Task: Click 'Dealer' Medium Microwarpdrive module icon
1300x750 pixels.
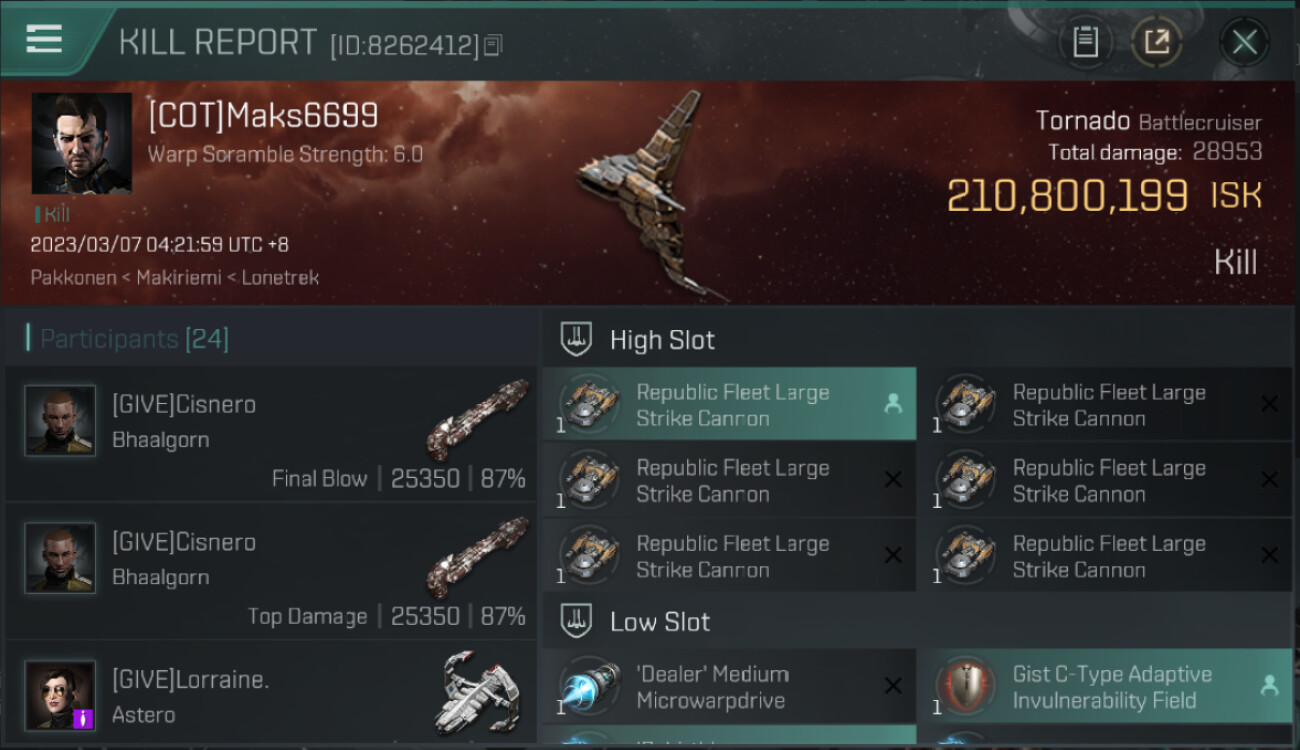Action: [590, 686]
